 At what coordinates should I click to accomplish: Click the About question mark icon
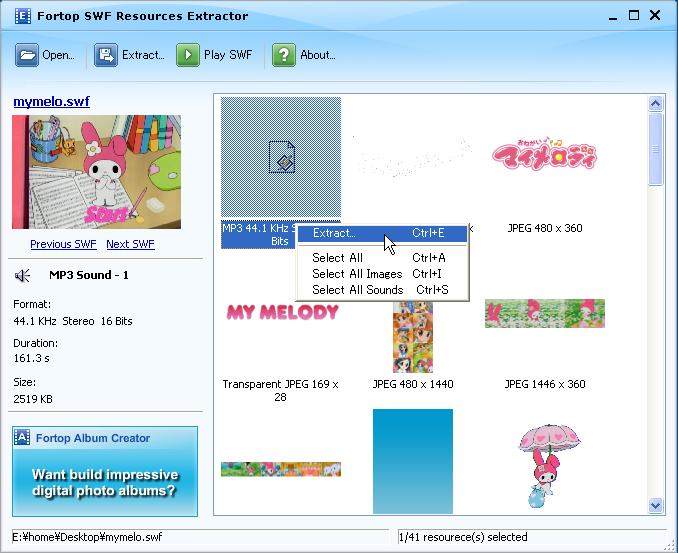tap(284, 55)
